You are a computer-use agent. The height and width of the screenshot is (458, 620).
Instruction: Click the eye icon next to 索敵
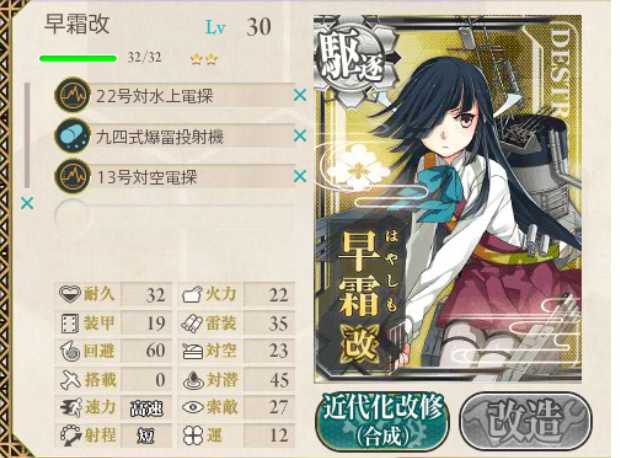(193, 407)
